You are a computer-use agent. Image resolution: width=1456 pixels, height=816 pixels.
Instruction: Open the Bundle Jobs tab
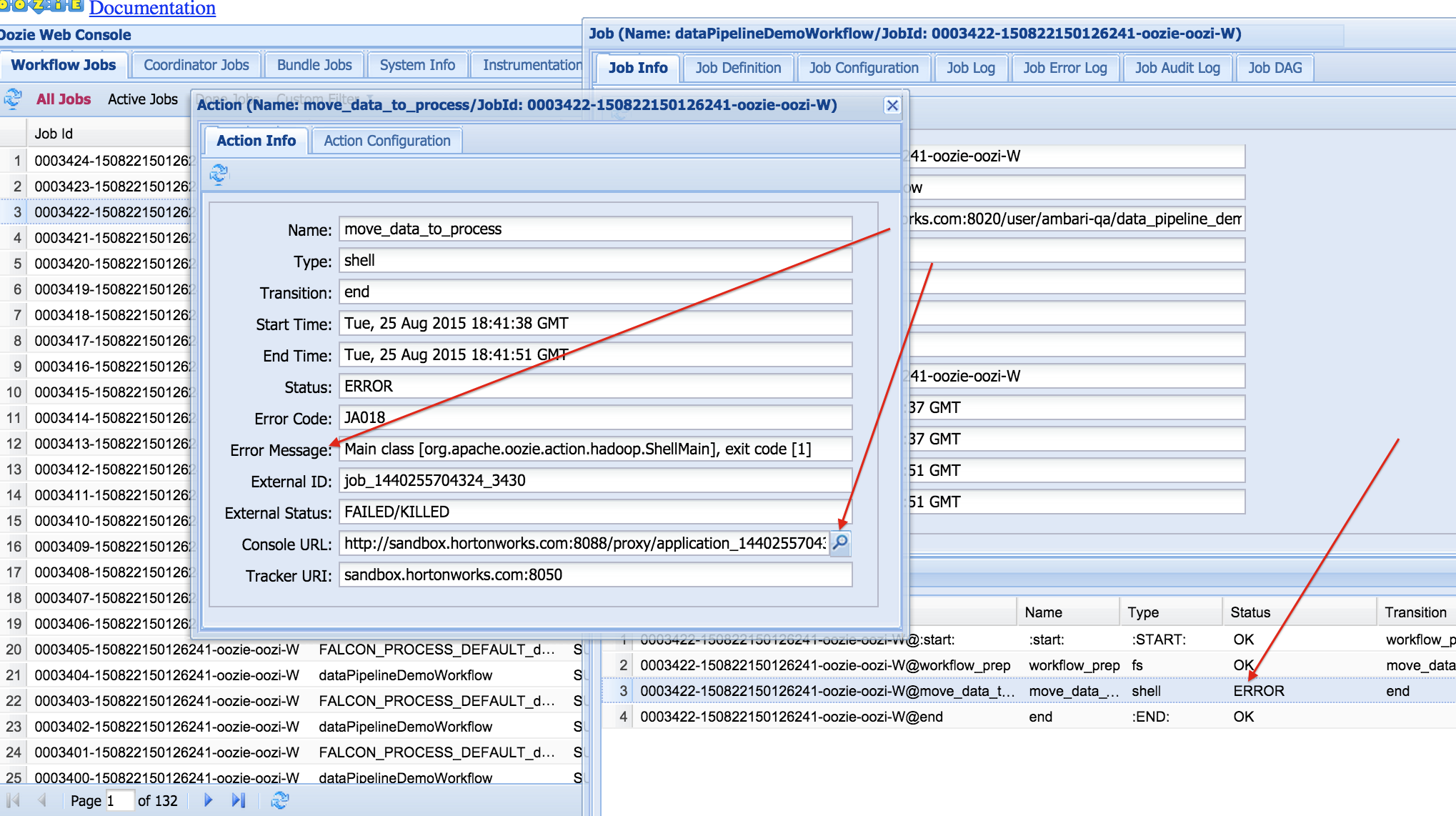point(314,64)
